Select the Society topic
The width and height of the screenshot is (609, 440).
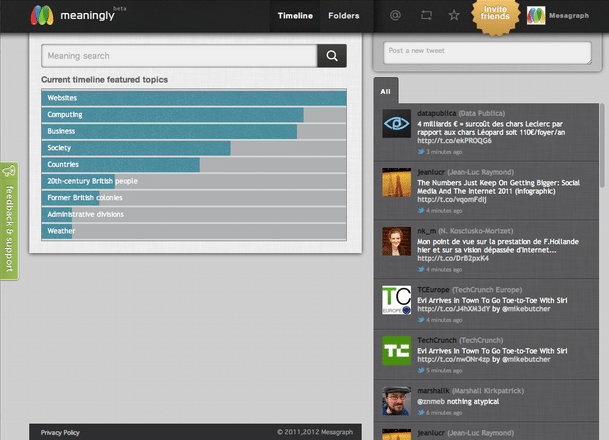pos(194,148)
